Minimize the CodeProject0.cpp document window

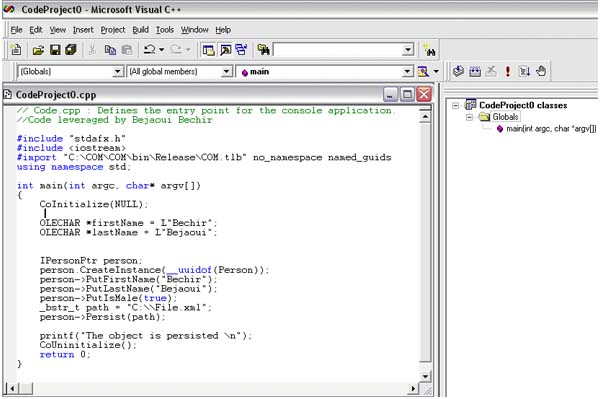click(x=390, y=94)
